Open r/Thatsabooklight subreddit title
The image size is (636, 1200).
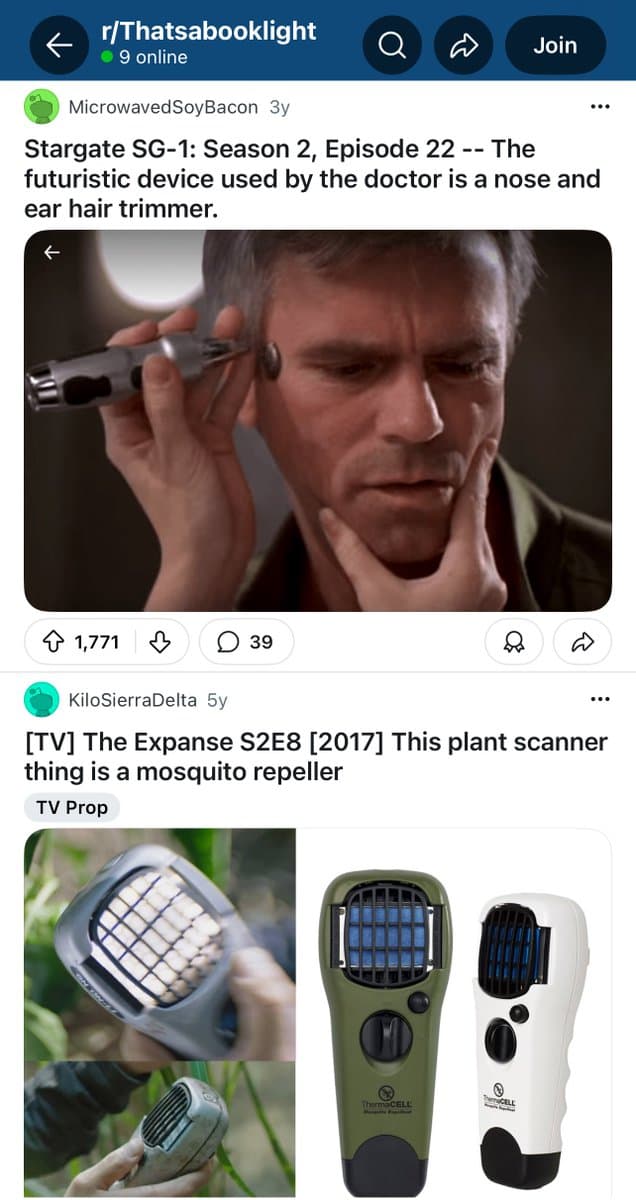209,31
